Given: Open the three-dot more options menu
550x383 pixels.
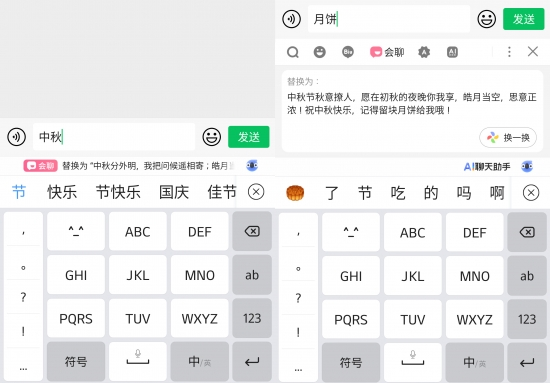Looking at the screenshot, I should pos(509,52).
